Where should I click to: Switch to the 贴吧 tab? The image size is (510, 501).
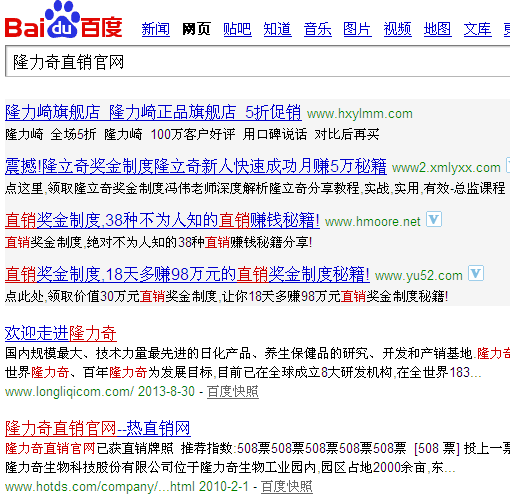point(237,29)
